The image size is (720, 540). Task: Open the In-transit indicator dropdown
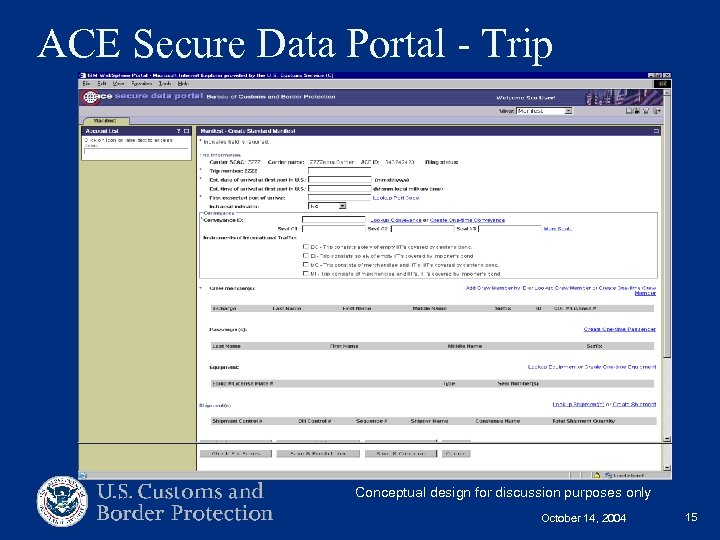(326, 206)
